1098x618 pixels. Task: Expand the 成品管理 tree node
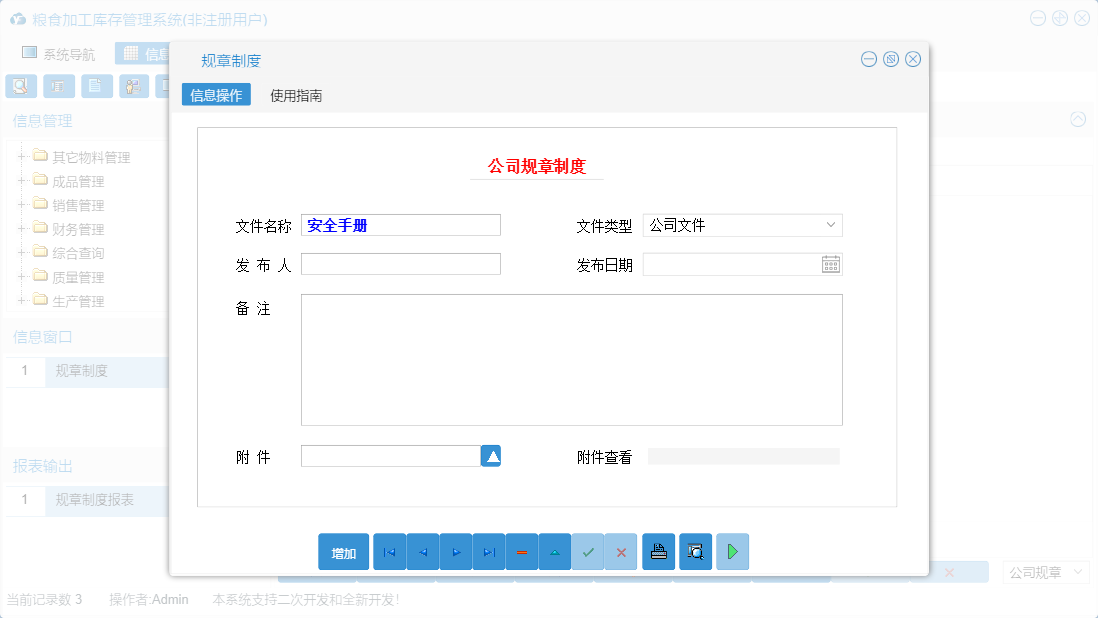tap(22, 180)
